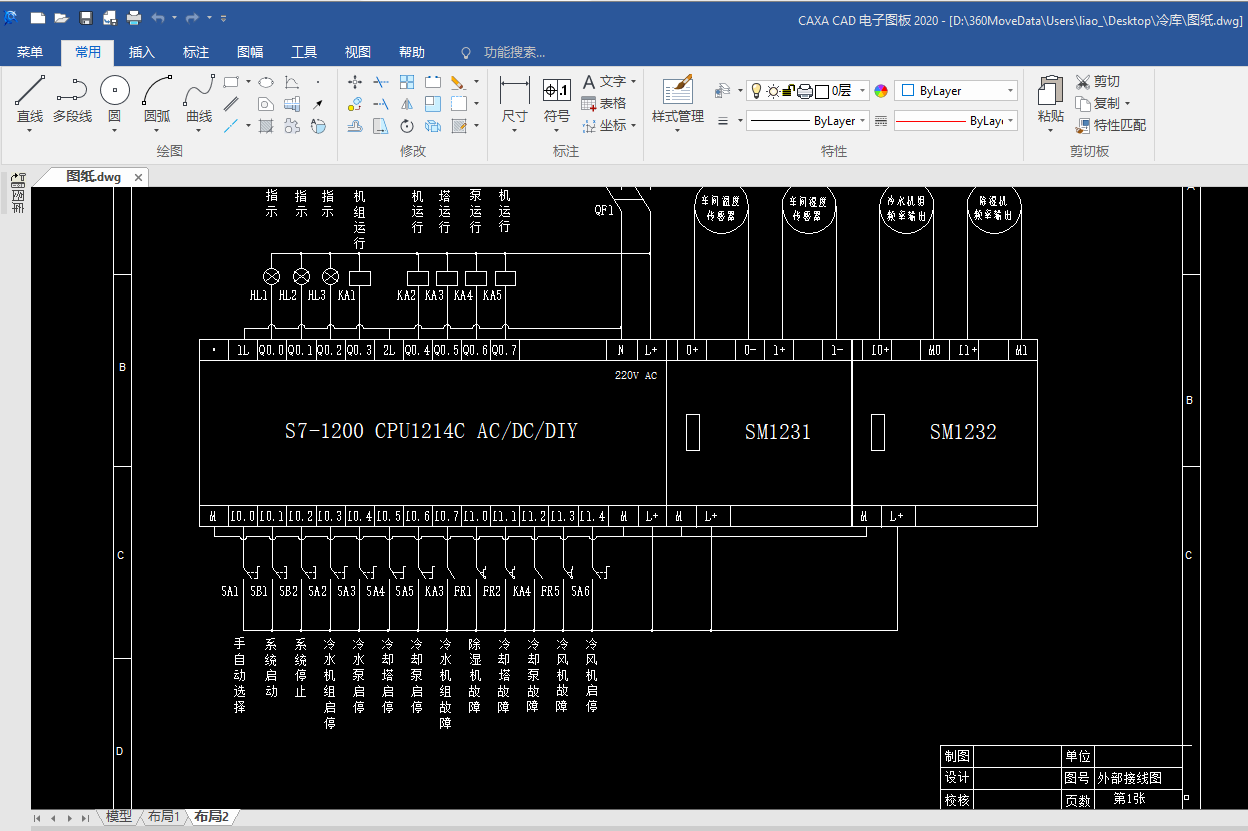This screenshot has width=1248, height=831.
Task: Choose the ellipse drawing tool
Action: (266, 82)
